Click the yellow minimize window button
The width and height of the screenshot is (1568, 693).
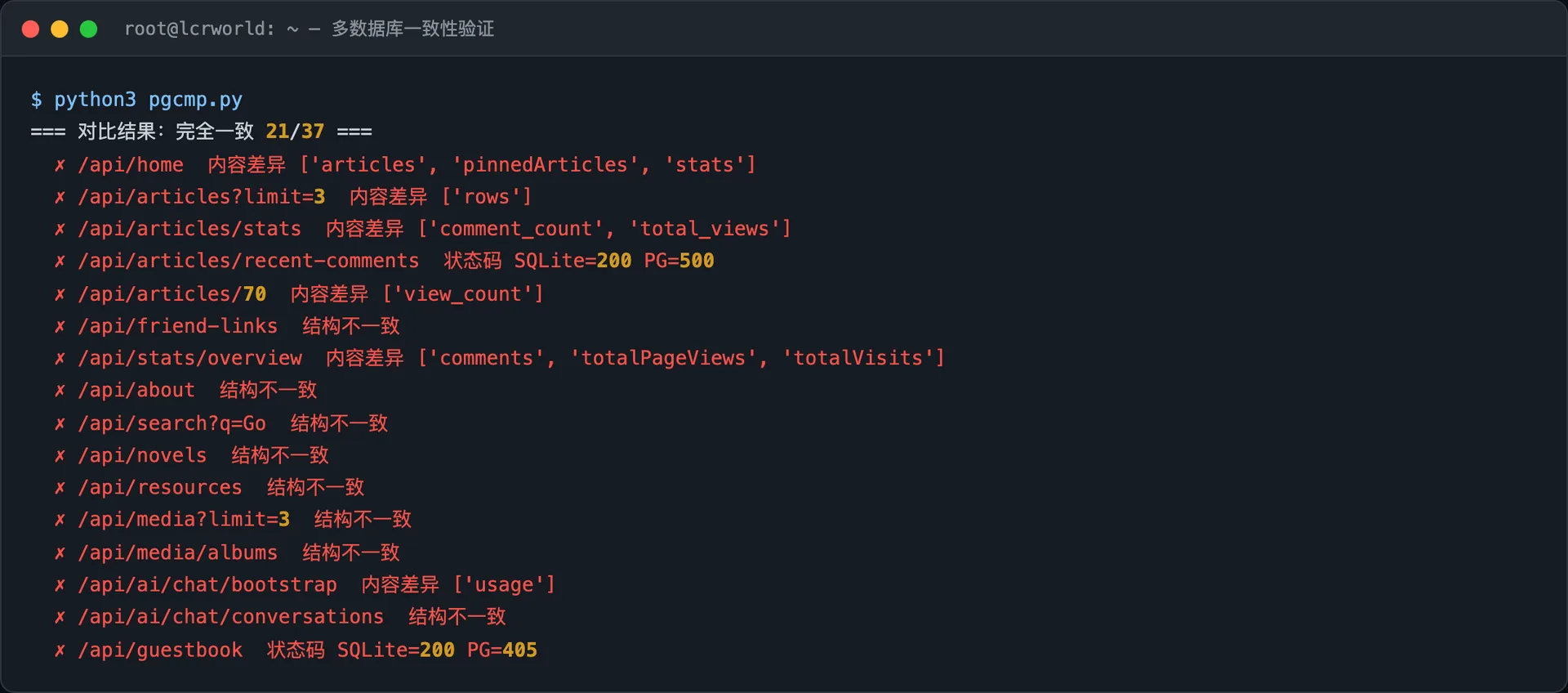point(60,29)
